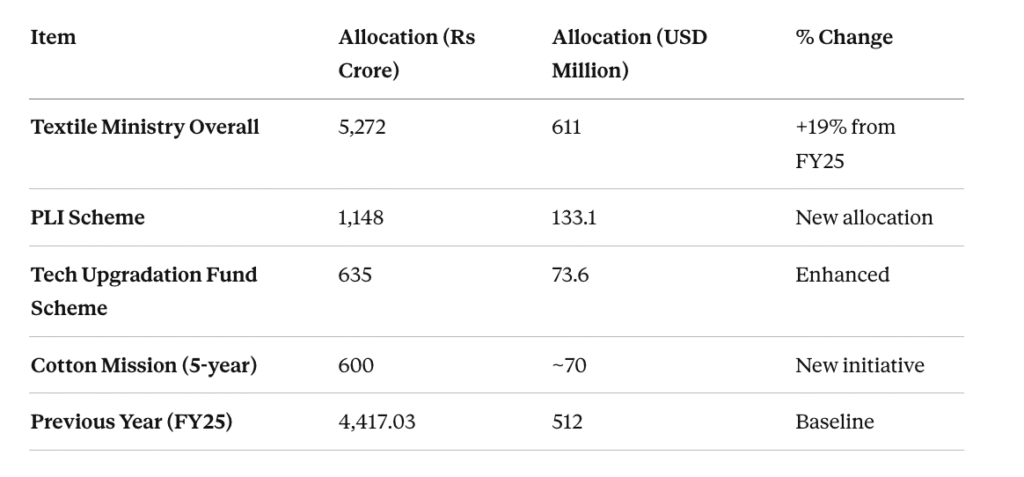Select the +19% from FY25 cell
Viewport: 1024px width, 477px height.
tap(845, 143)
